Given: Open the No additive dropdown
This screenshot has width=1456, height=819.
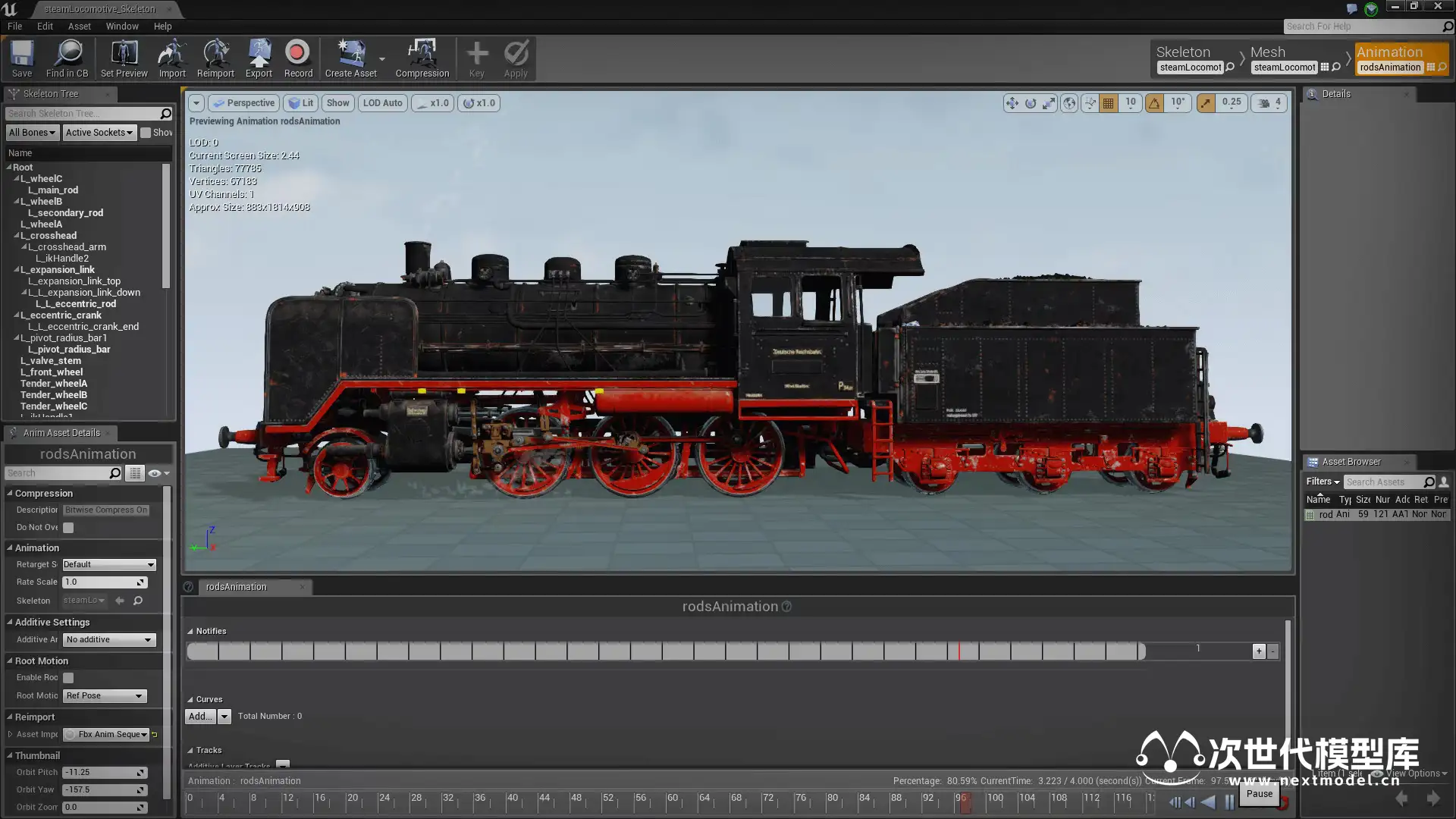Looking at the screenshot, I should 109,640.
